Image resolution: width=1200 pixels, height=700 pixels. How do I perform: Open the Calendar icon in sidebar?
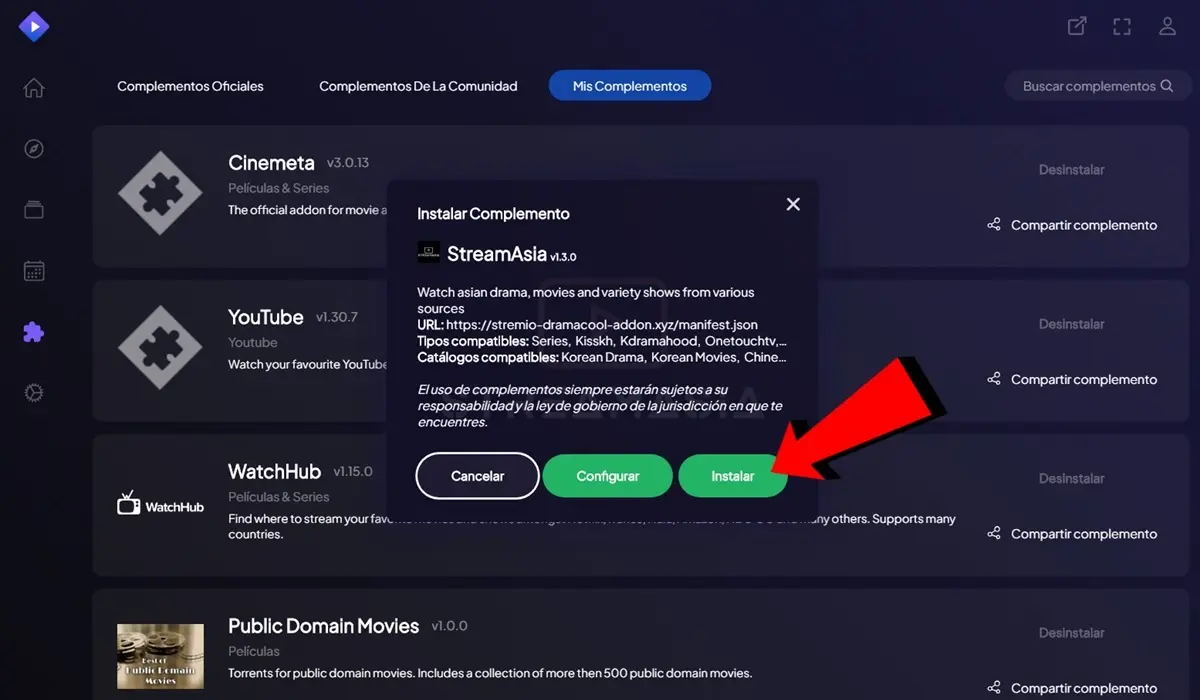(34, 271)
